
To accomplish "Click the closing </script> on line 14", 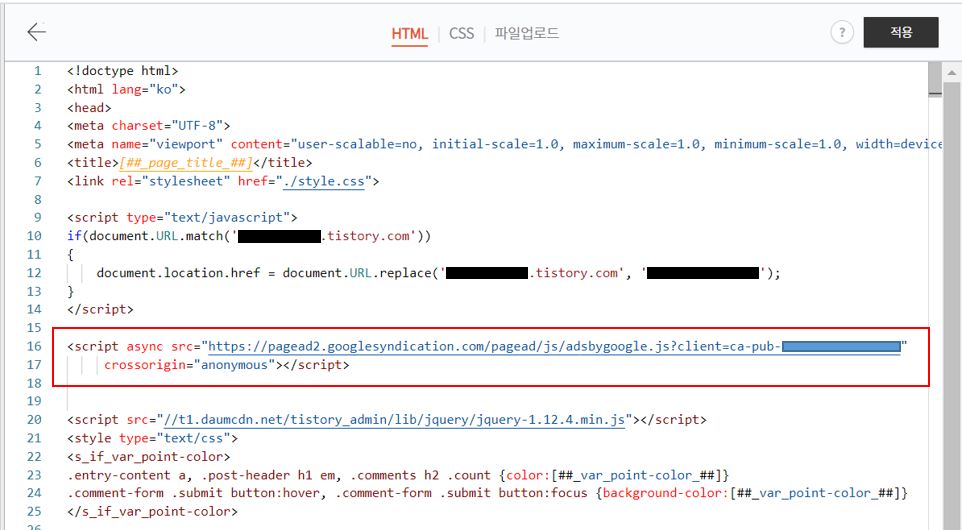I will 100,310.
